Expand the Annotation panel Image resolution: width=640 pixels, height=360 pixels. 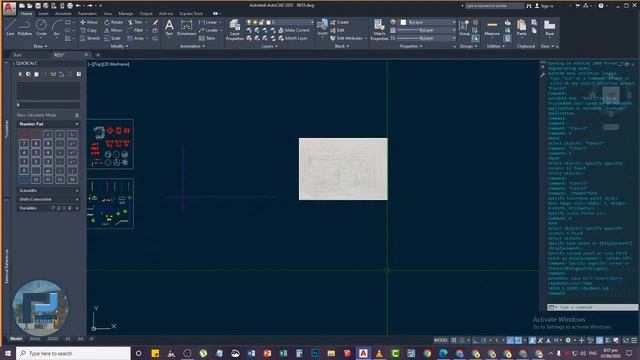192,46
